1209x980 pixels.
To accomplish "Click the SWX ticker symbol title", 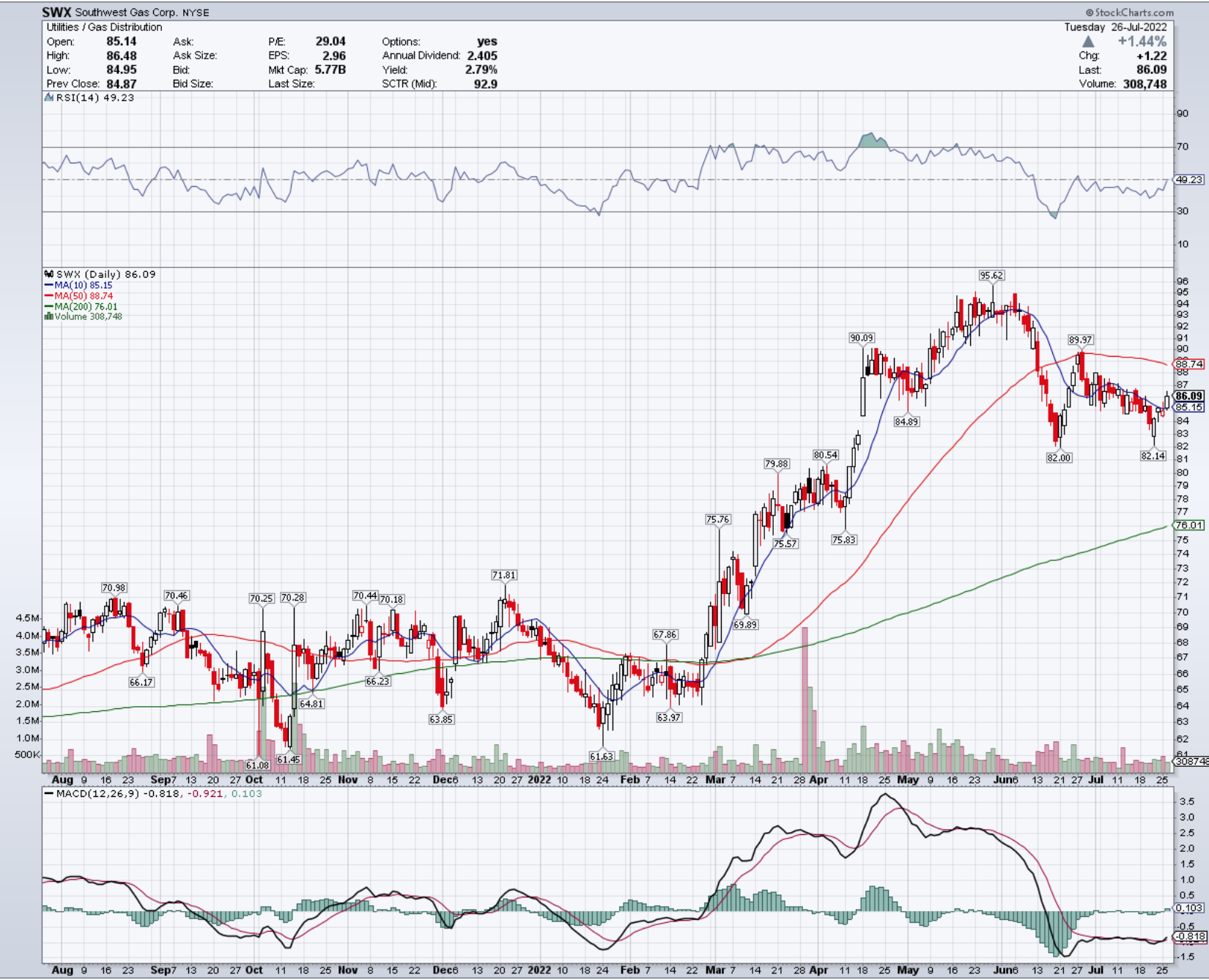I will pyautogui.click(x=56, y=12).
